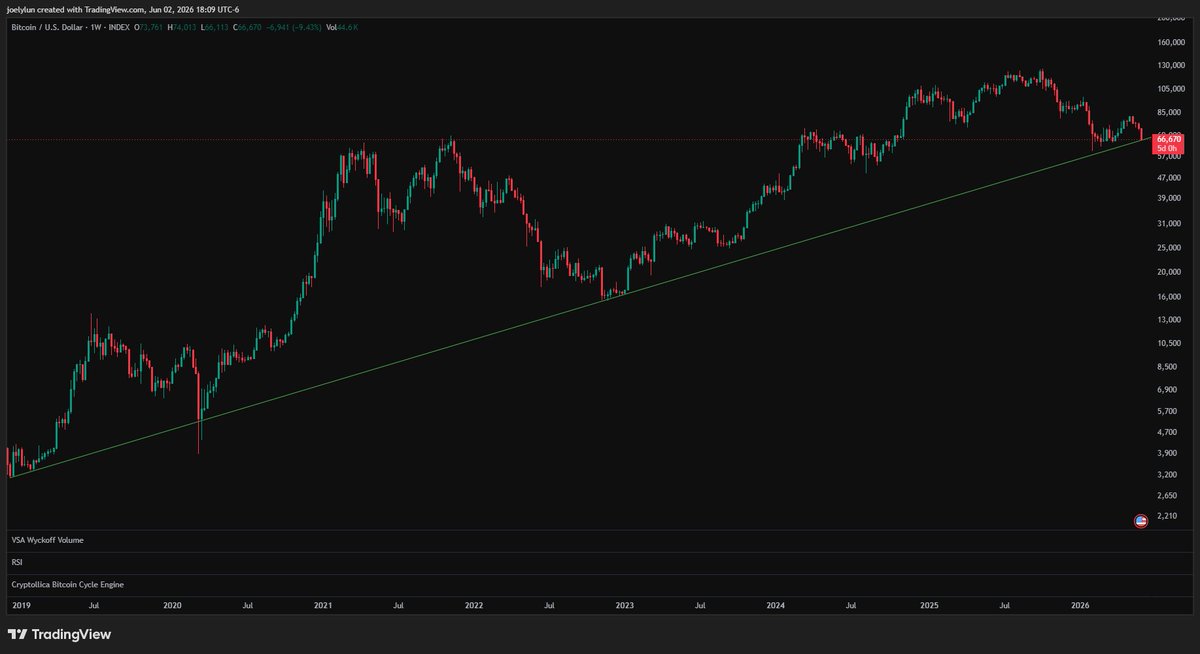
Task: Click the 2023 label on time axis
Action: coord(624,606)
